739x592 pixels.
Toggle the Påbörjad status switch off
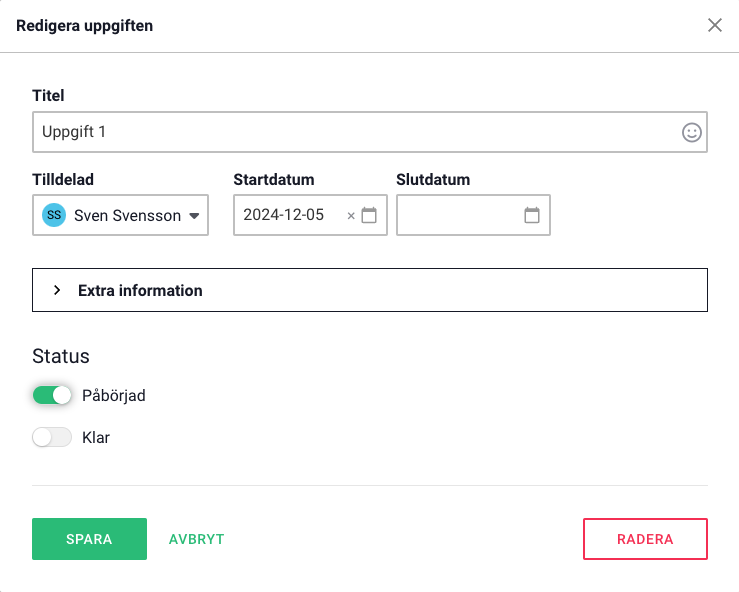(x=52, y=396)
